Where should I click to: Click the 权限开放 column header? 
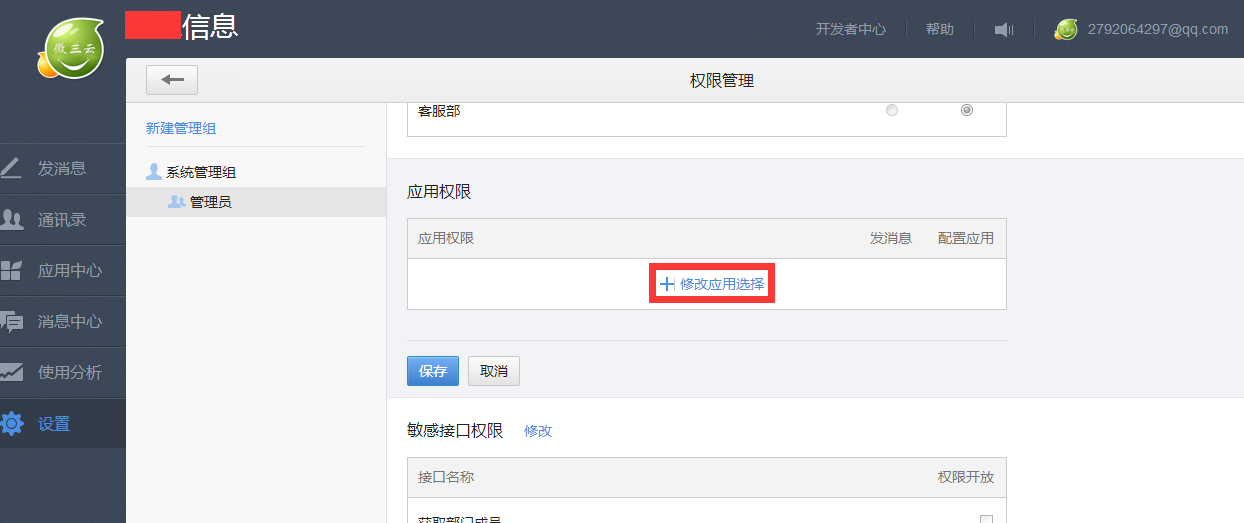point(966,477)
